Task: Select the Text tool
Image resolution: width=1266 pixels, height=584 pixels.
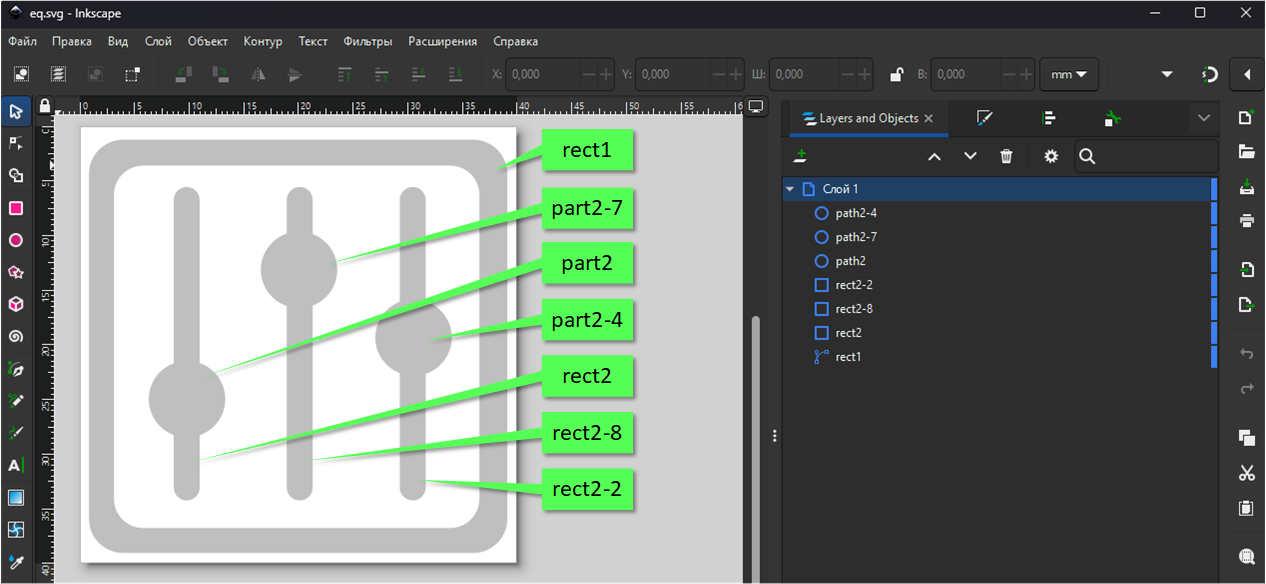Action: (x=16, y=465)
